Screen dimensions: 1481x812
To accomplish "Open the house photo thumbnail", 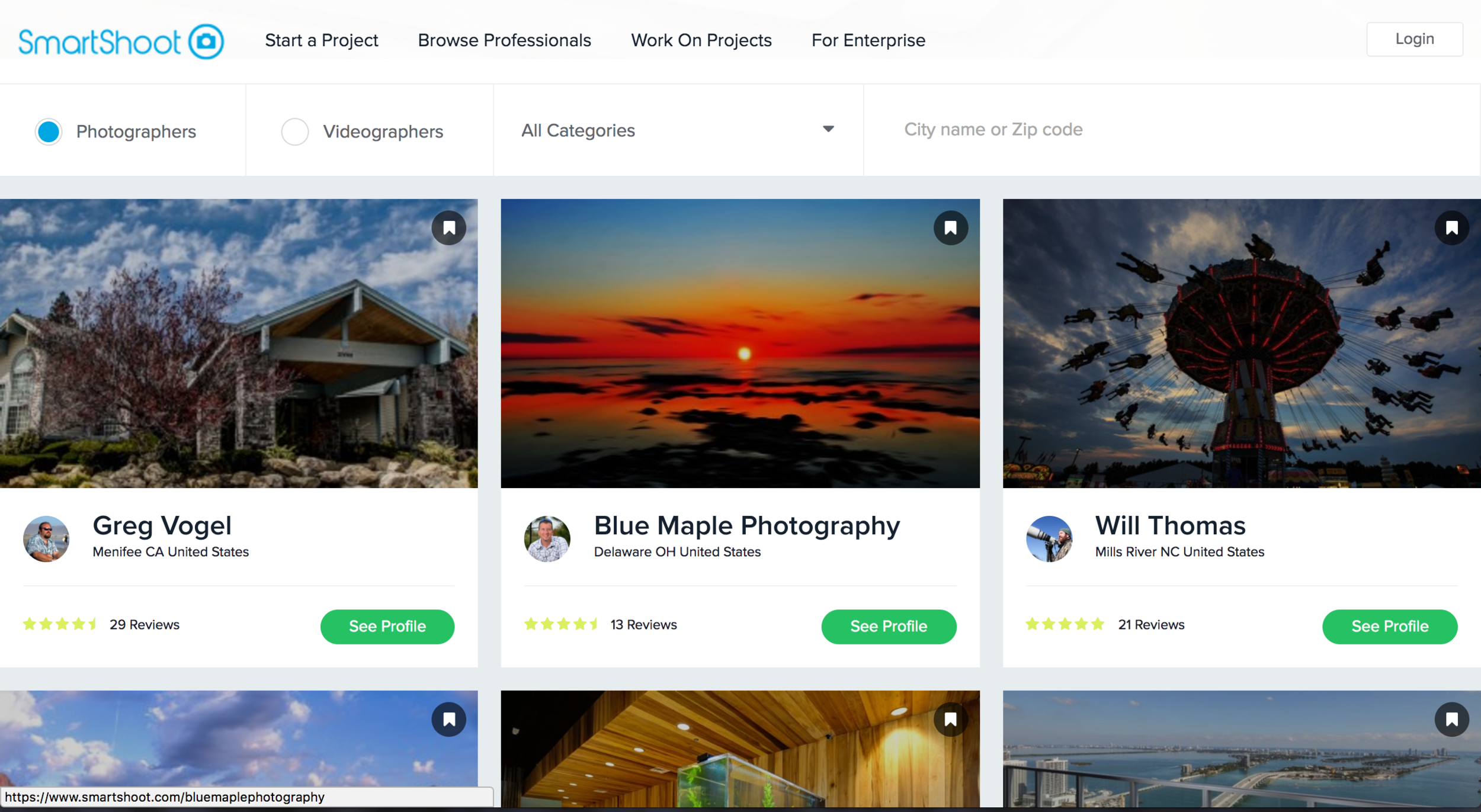I will tap(239, 344).
